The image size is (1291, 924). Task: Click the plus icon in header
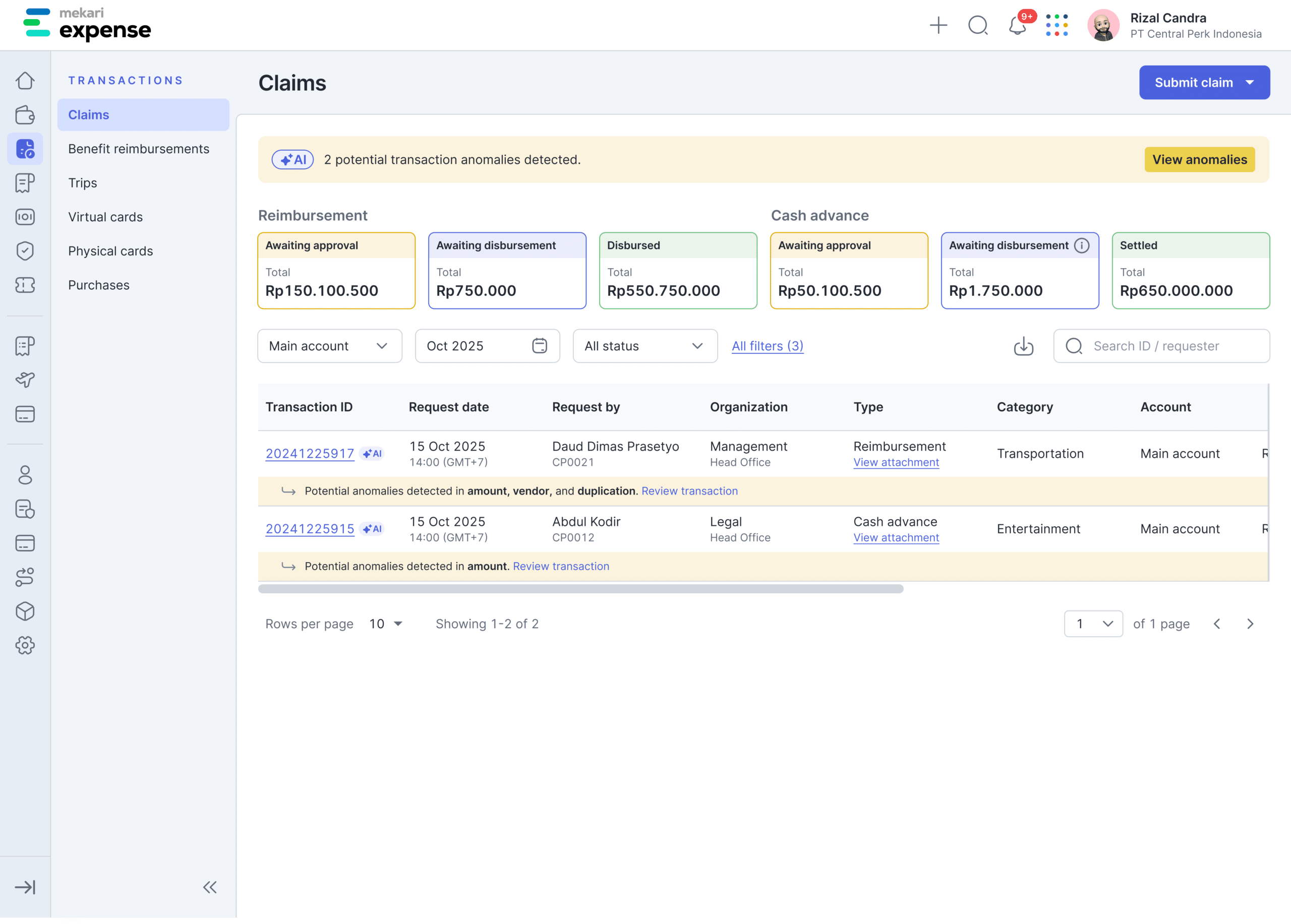point(938,26)
